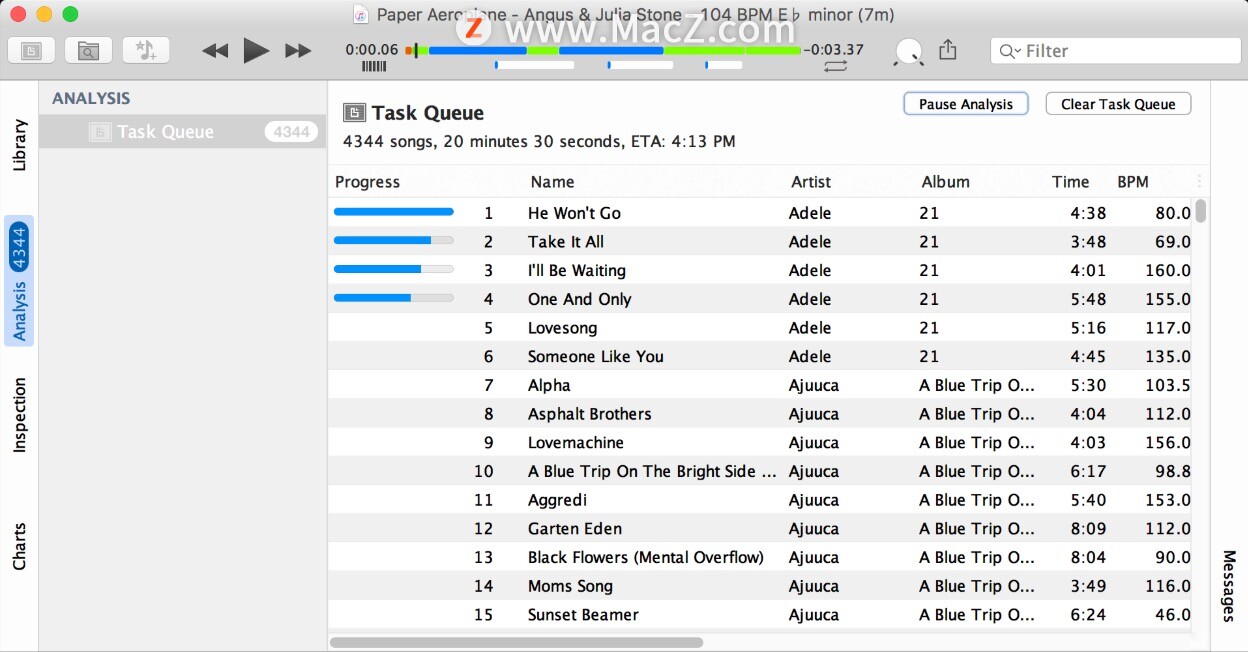Image resolution: width=1248 pixels, height=652 pixels.
Task: Sort by the Time column header
Action: tap(1070, 182)
